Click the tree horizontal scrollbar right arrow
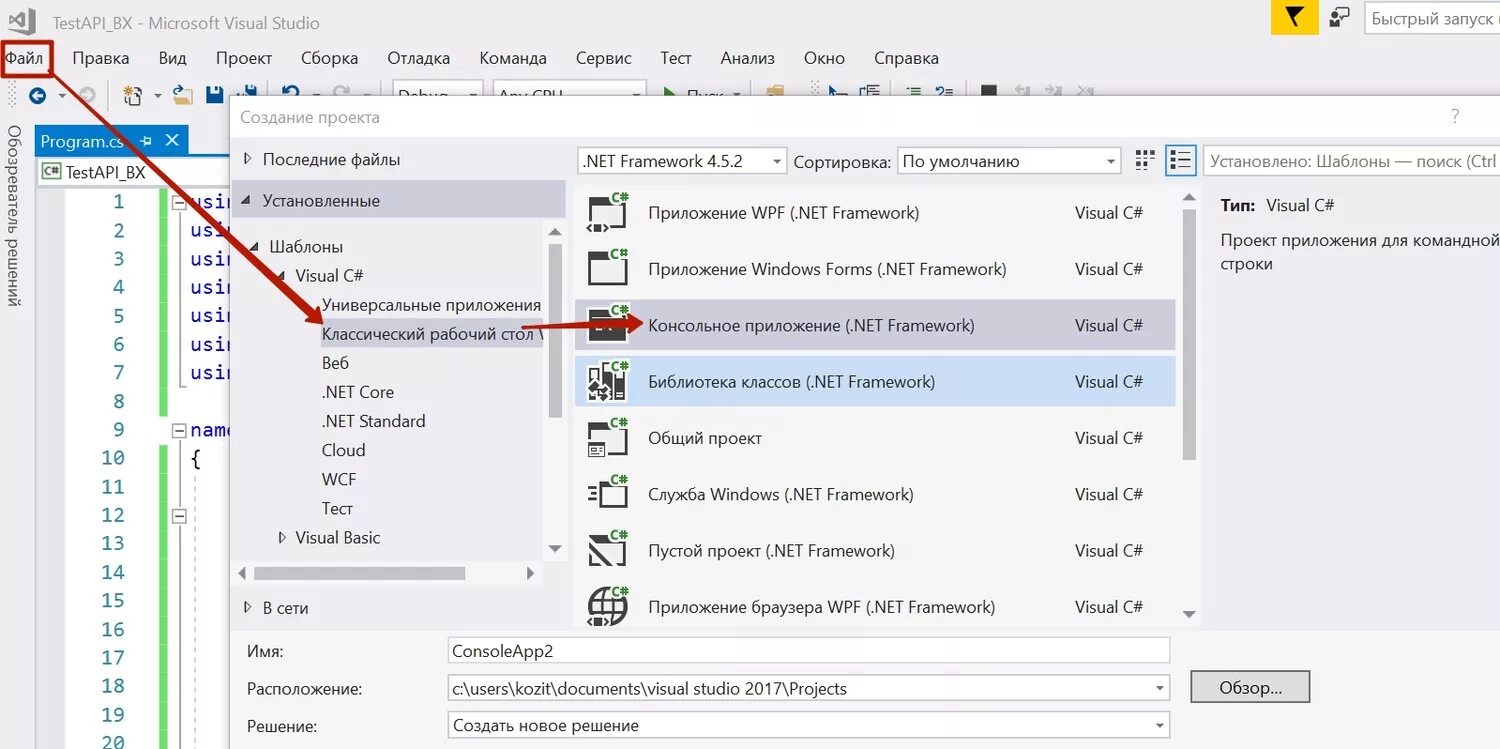This screenshot has width=1500, height=749. [x=531, y=574]
